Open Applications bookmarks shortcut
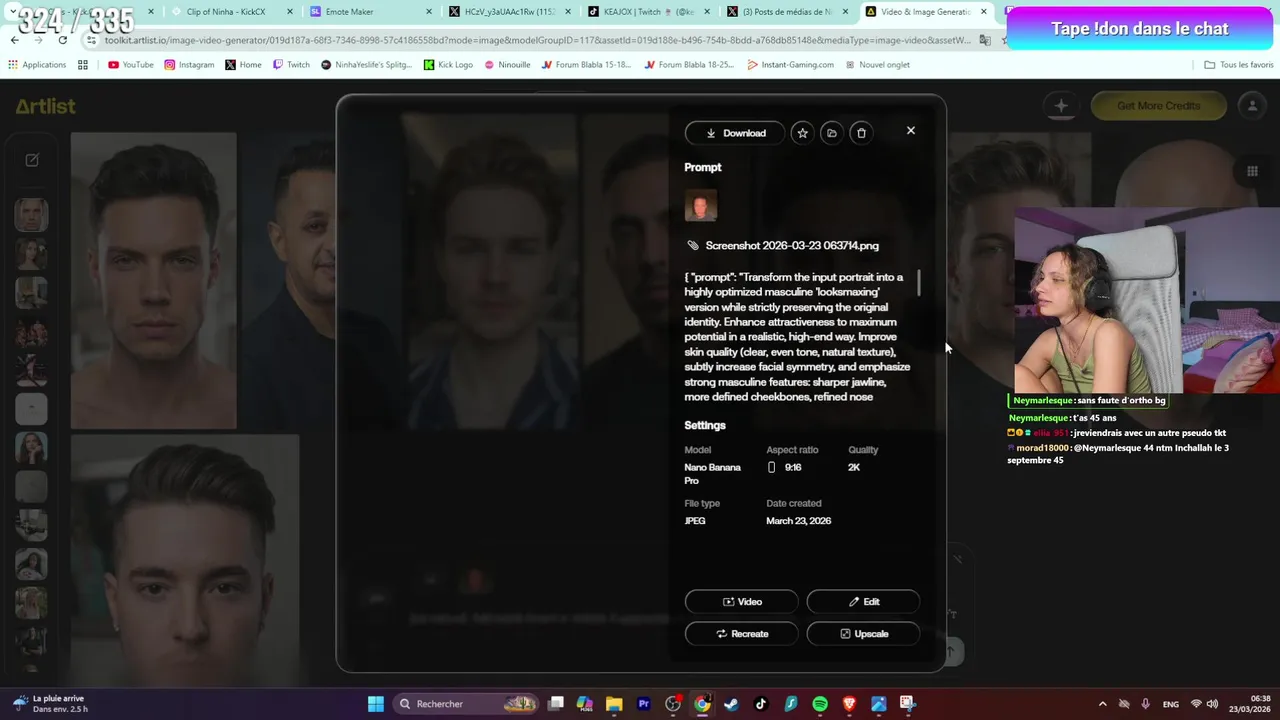The width and height of the screenshot is (1280, 720). (x=37, y=64)
